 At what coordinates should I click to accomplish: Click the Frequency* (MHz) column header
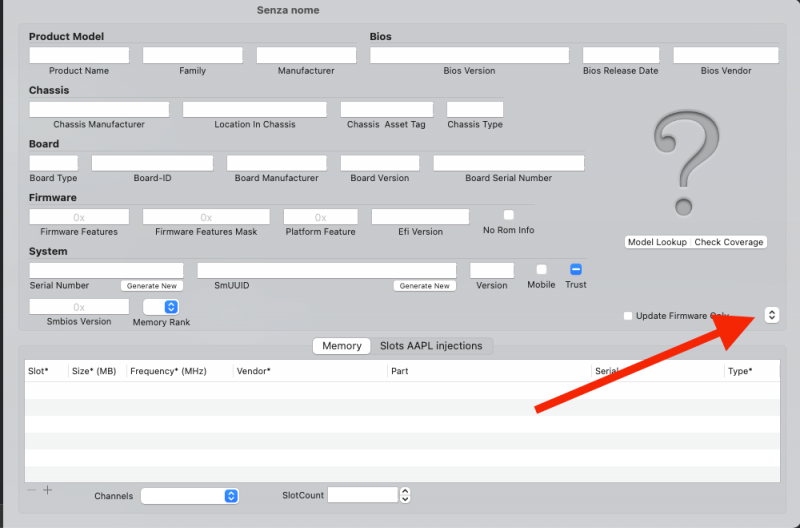click(x=180, y=371)
